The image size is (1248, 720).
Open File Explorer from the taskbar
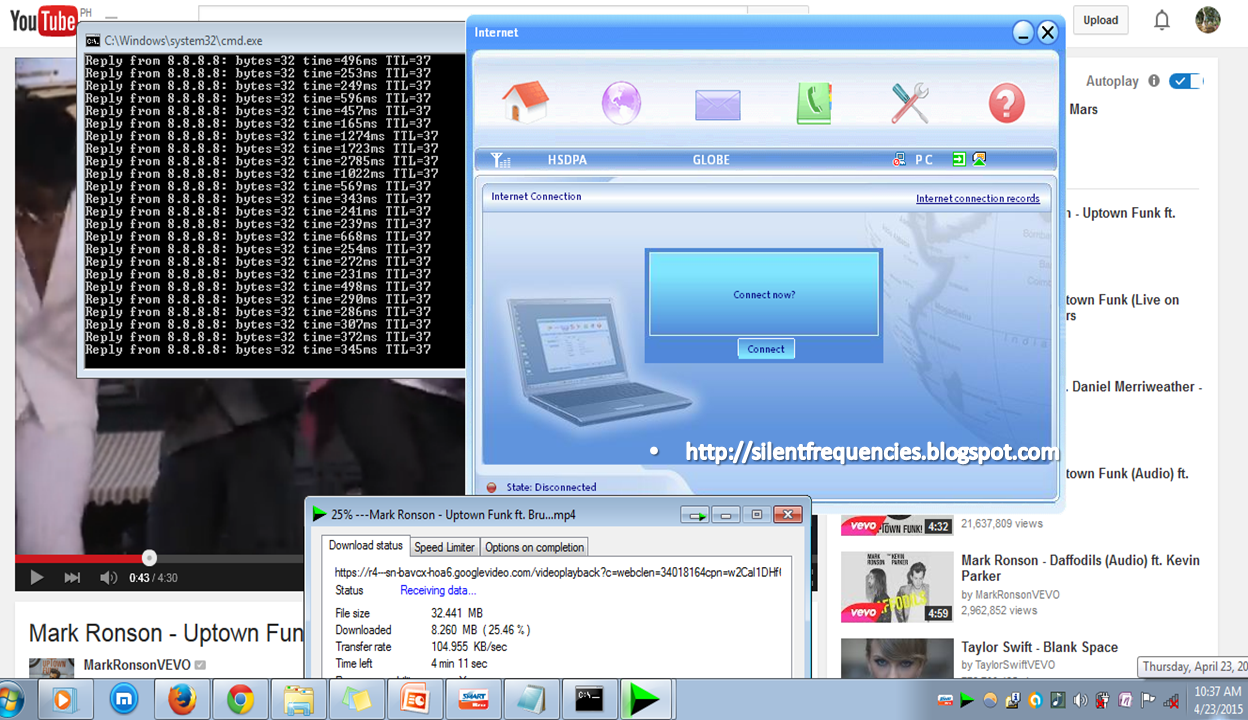299,700
